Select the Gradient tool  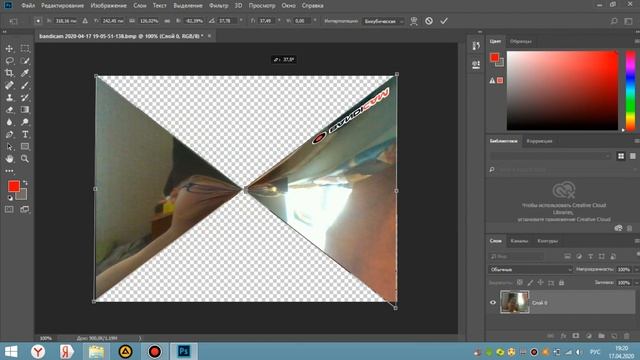coord(25,110)
